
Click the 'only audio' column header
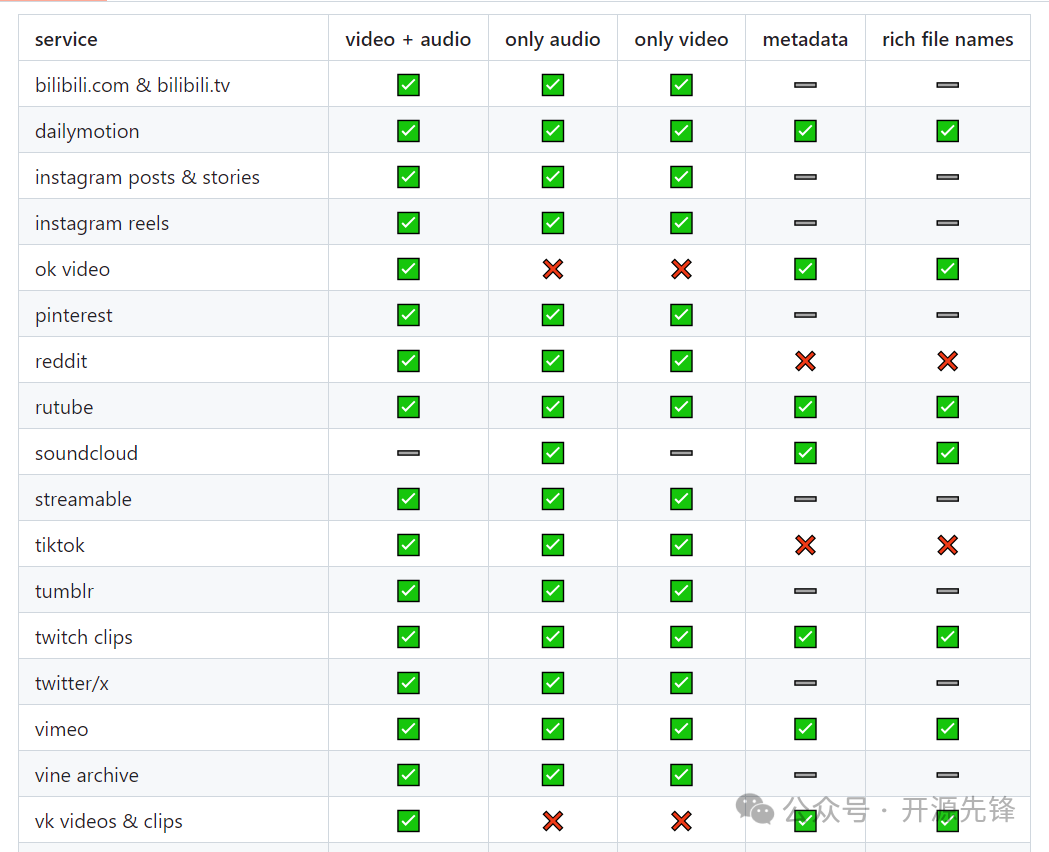pyautogui.click(x=553, y=38)
